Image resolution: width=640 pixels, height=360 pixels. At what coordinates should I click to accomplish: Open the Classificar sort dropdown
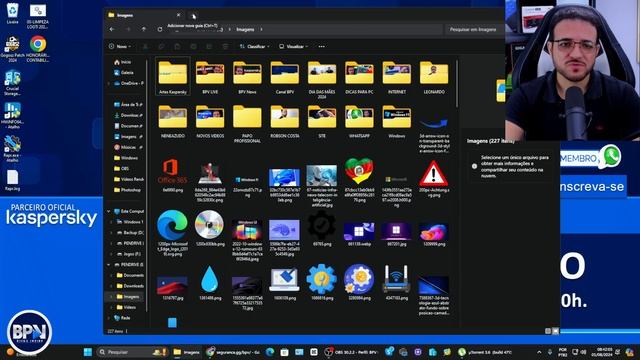254,47
